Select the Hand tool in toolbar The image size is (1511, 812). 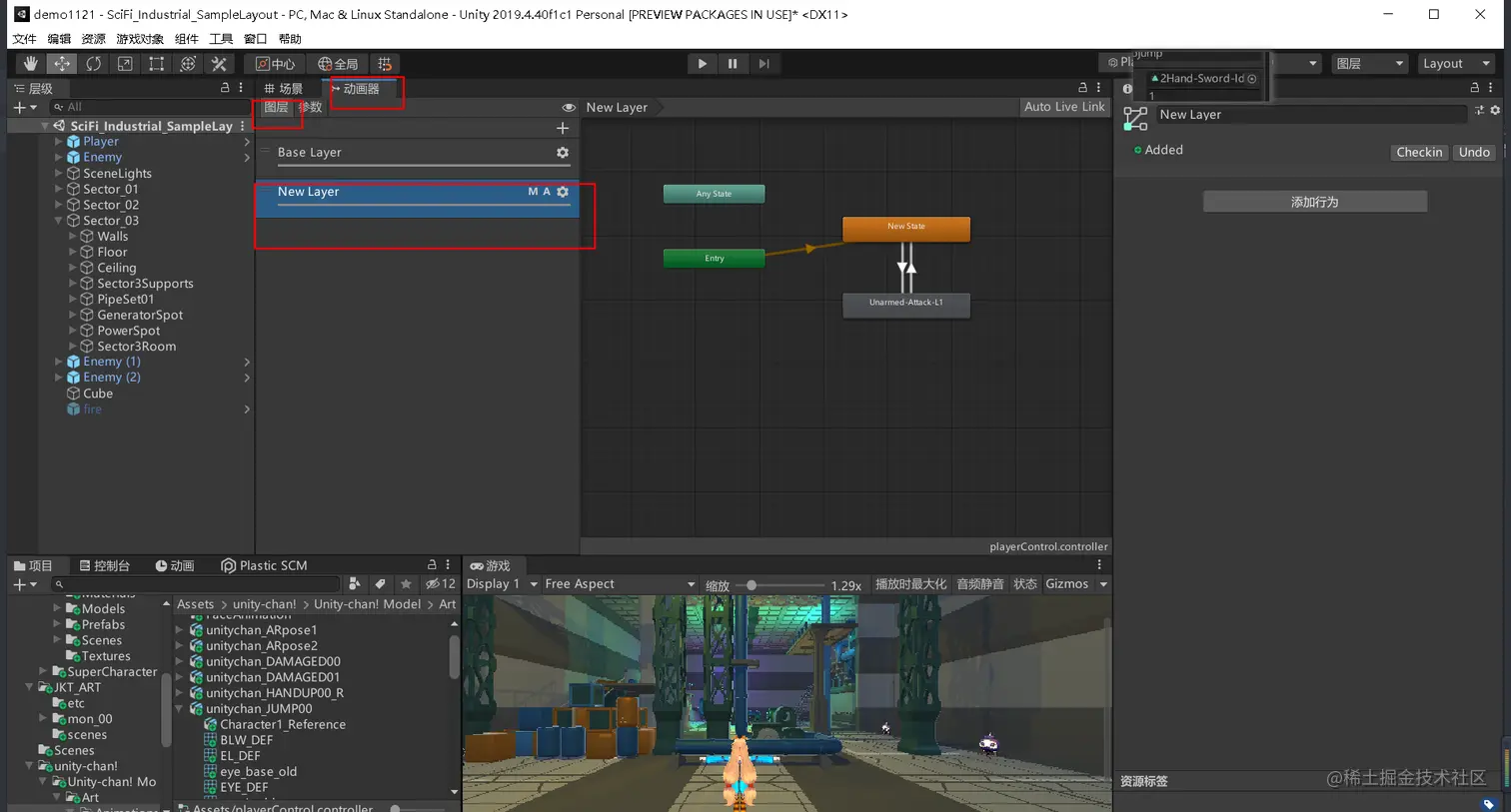[30, 64]
